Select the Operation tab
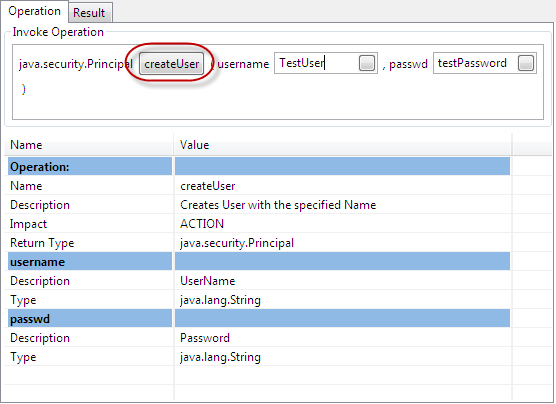The width and height of the screenshot is (556, 404). [x=34, y=11]
